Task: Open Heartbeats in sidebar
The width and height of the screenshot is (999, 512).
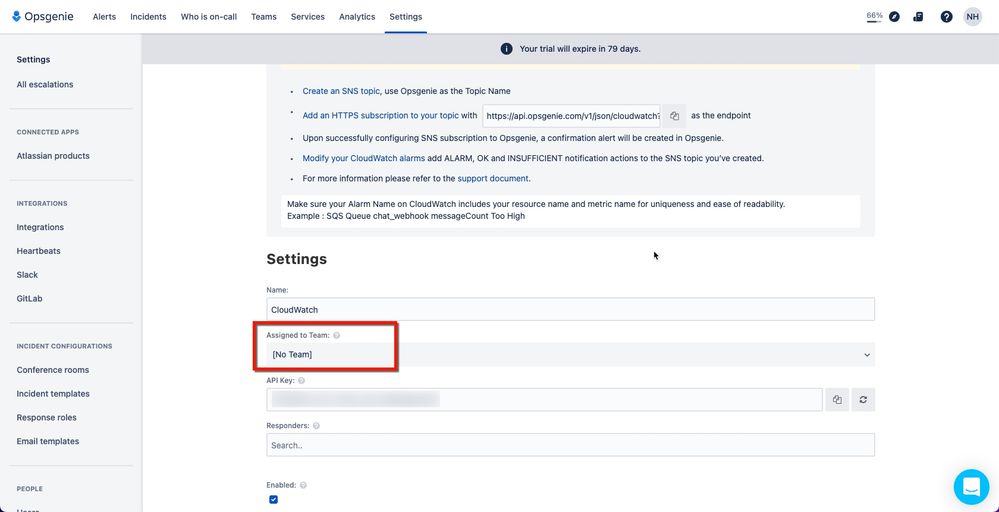Action: pos(38,251)
